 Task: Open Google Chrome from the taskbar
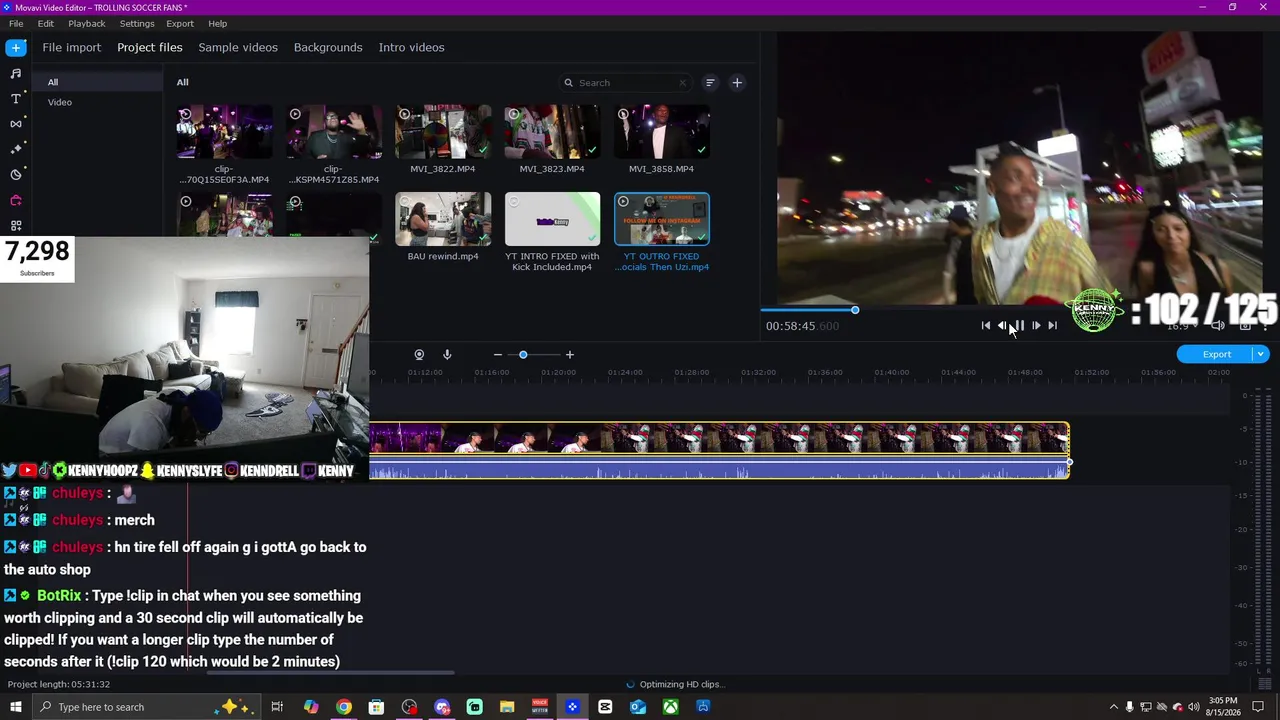click(x=344, y=707)
